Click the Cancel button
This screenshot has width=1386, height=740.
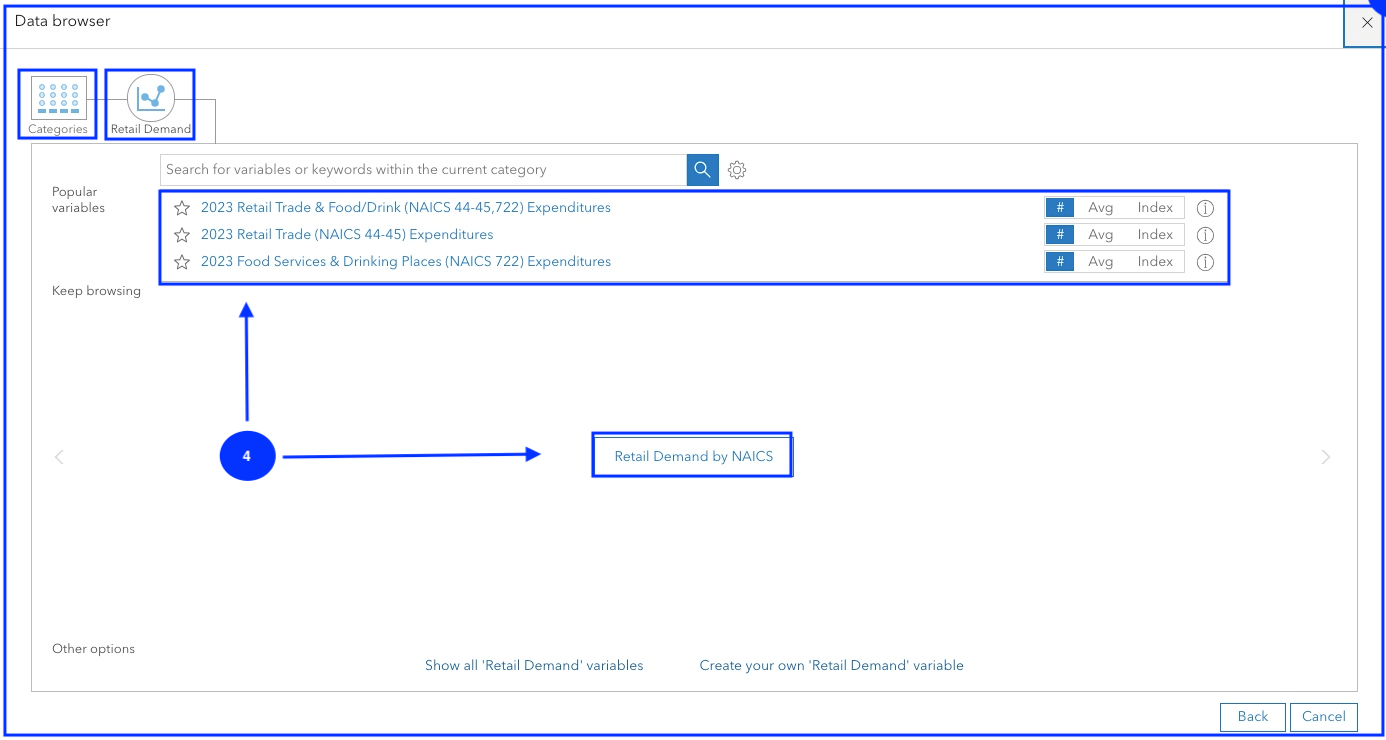coord(1324,717)
